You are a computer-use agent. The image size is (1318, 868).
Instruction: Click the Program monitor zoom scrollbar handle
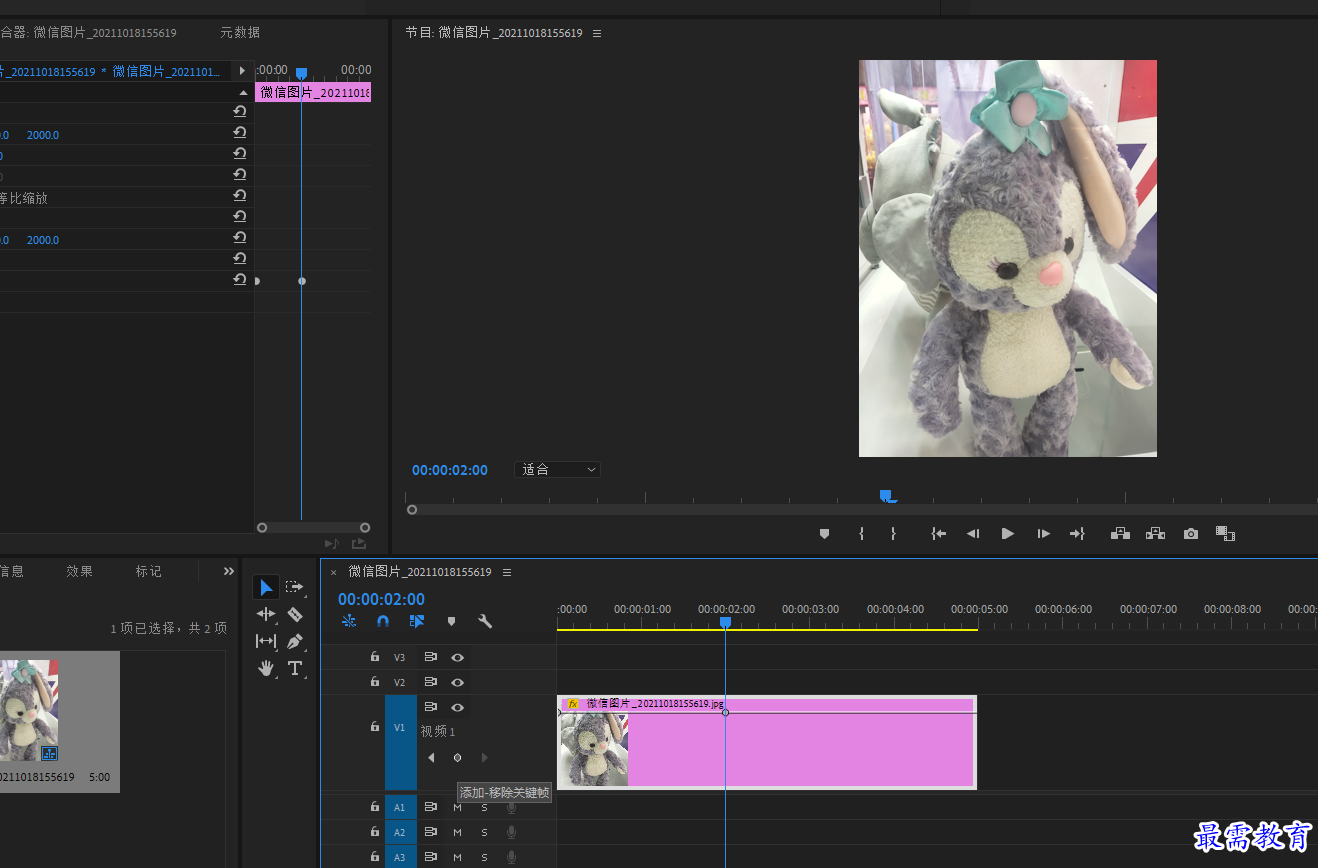click(x=411, y=509)
